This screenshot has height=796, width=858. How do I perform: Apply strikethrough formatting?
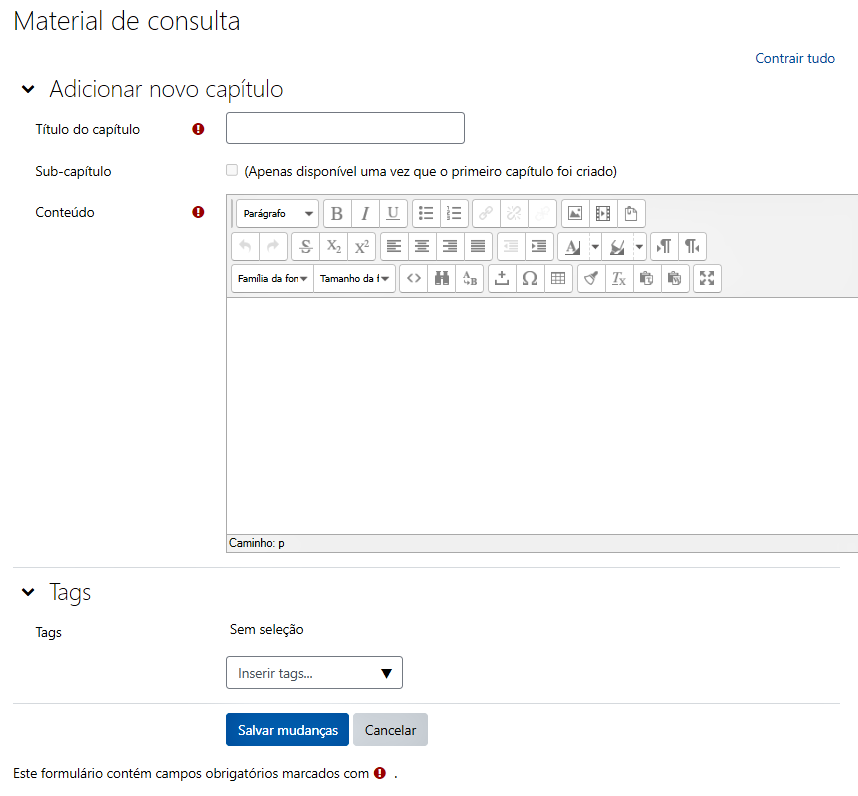[x=306, y=246]
